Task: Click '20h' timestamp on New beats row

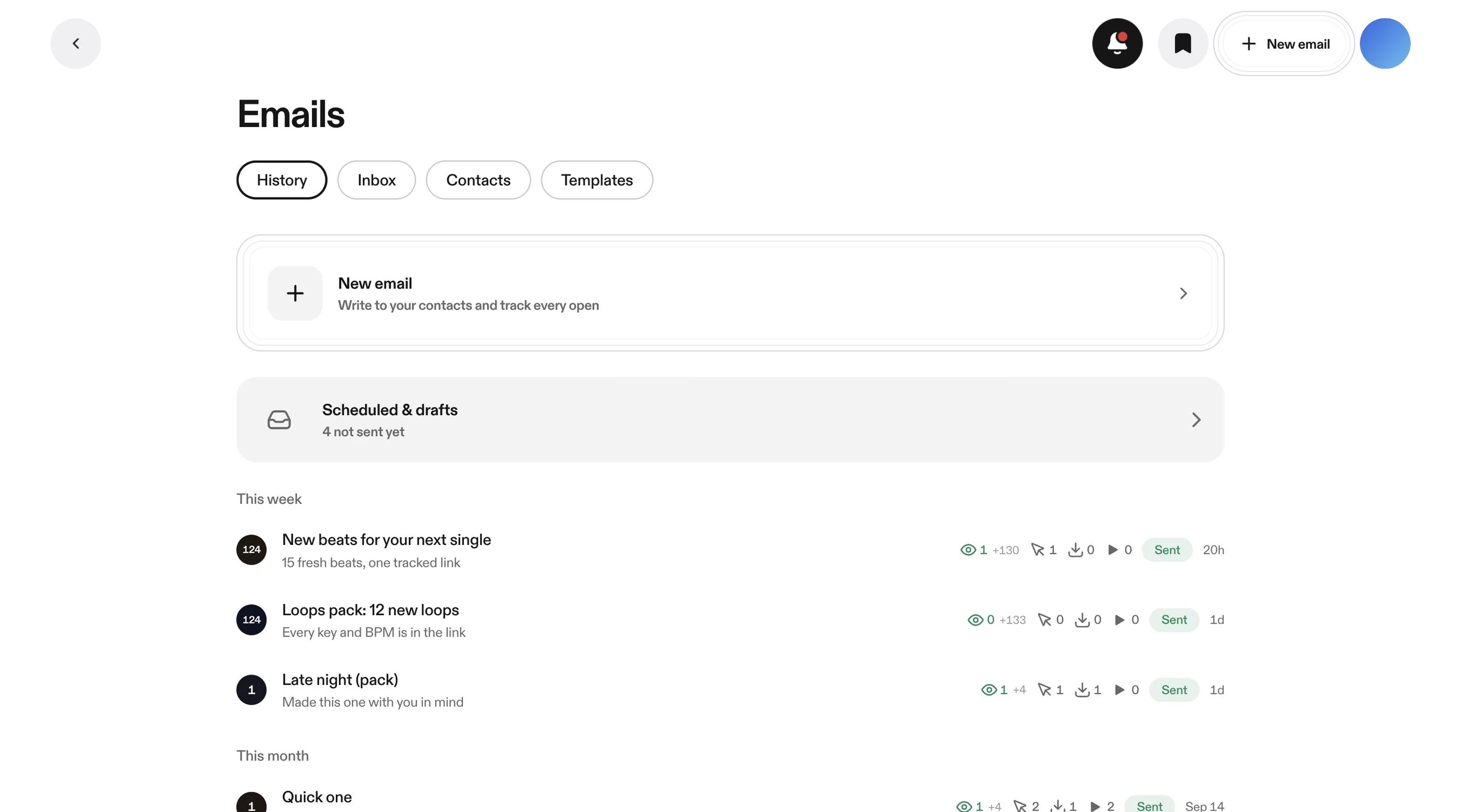Action: coord(1213,550)
